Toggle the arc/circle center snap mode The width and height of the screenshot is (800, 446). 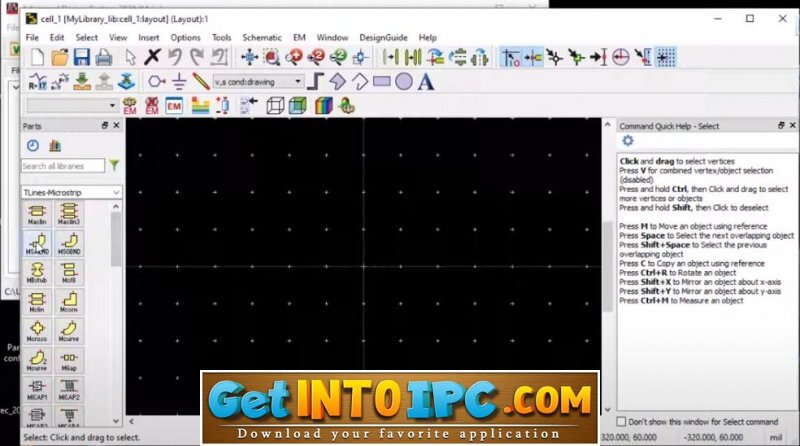point(620,57)
